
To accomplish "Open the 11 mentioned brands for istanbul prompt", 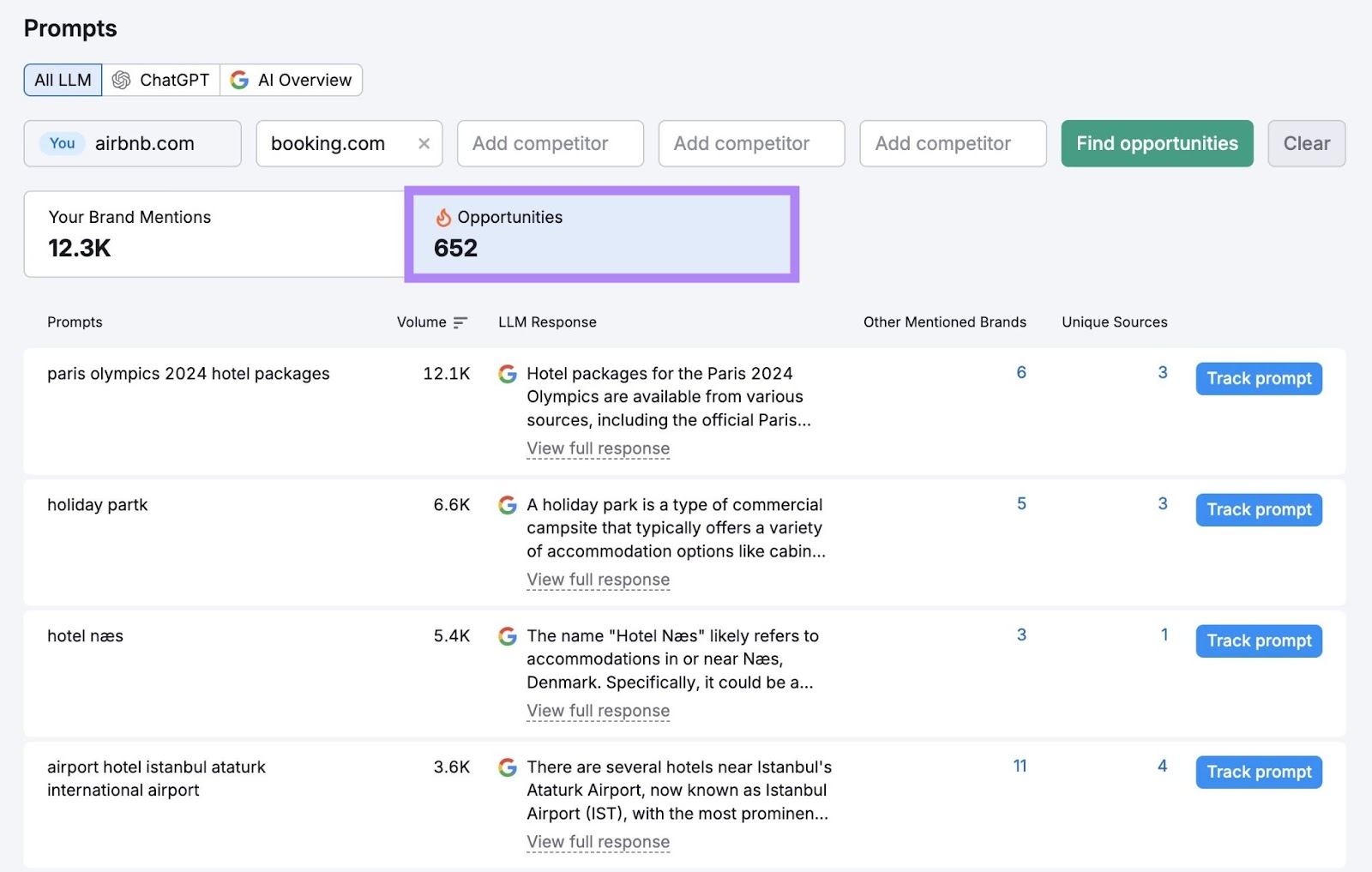I will 1020,766.
